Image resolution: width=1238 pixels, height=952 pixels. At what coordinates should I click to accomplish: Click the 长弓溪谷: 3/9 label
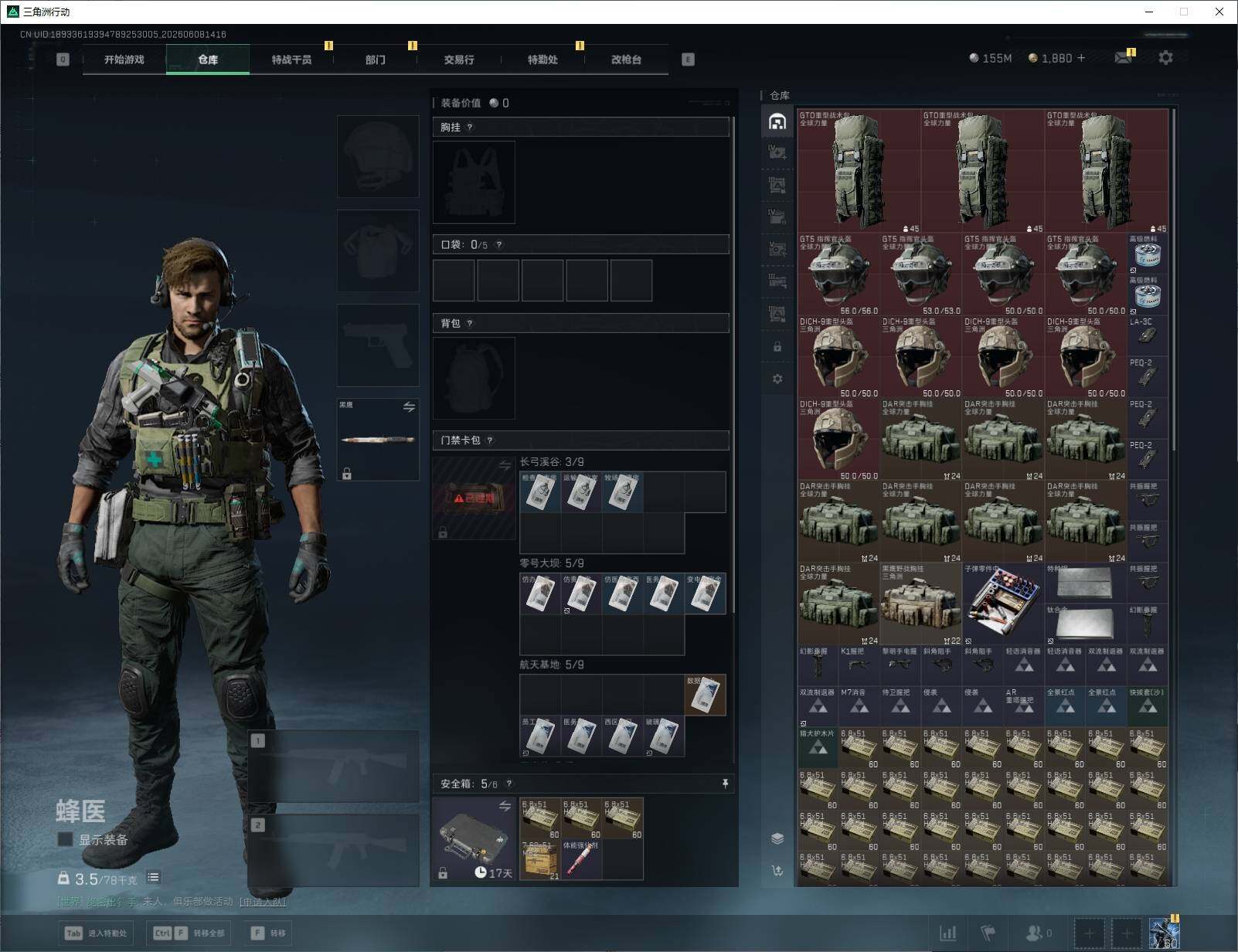(x=552, y=462)
